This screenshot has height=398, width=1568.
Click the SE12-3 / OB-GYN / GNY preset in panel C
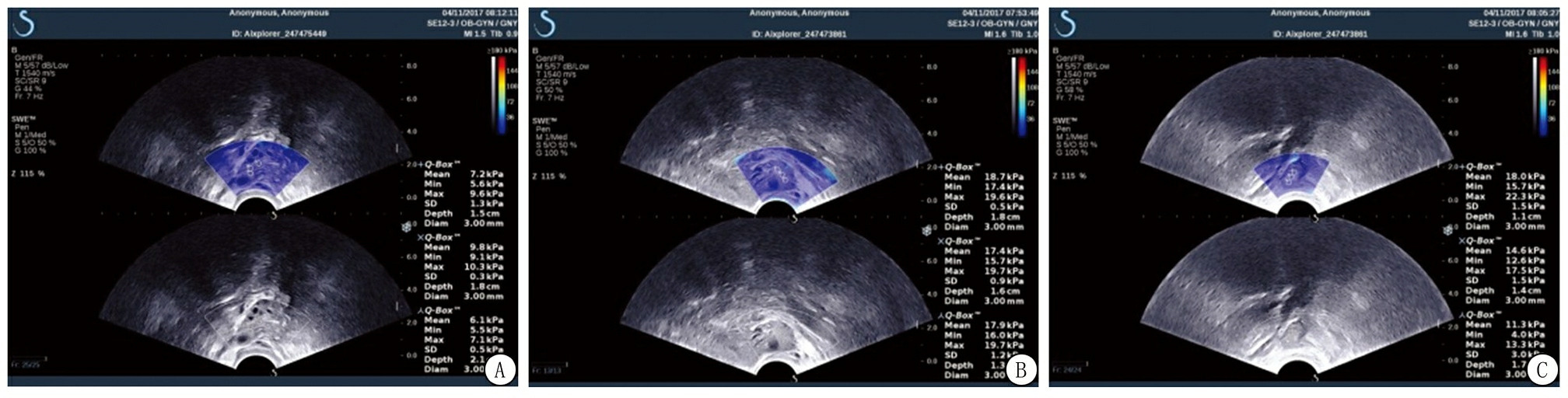point(1514,23)
